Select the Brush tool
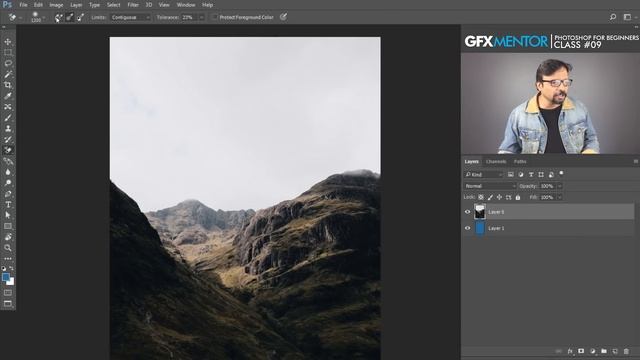 click(x=8, y=118)
